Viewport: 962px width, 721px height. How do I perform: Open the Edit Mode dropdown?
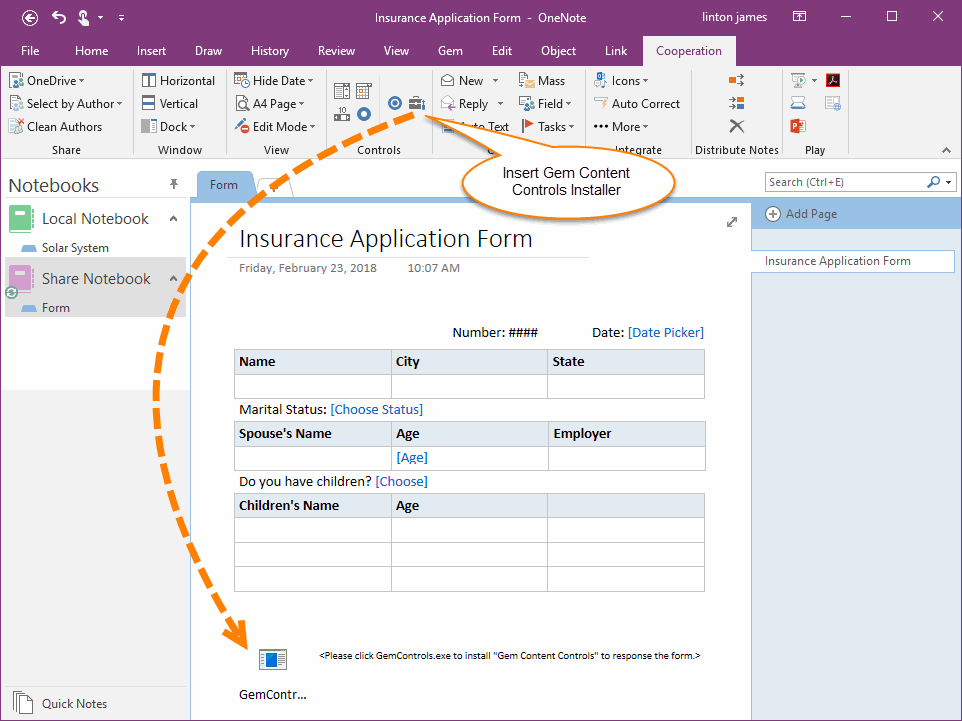pos(275,126)
